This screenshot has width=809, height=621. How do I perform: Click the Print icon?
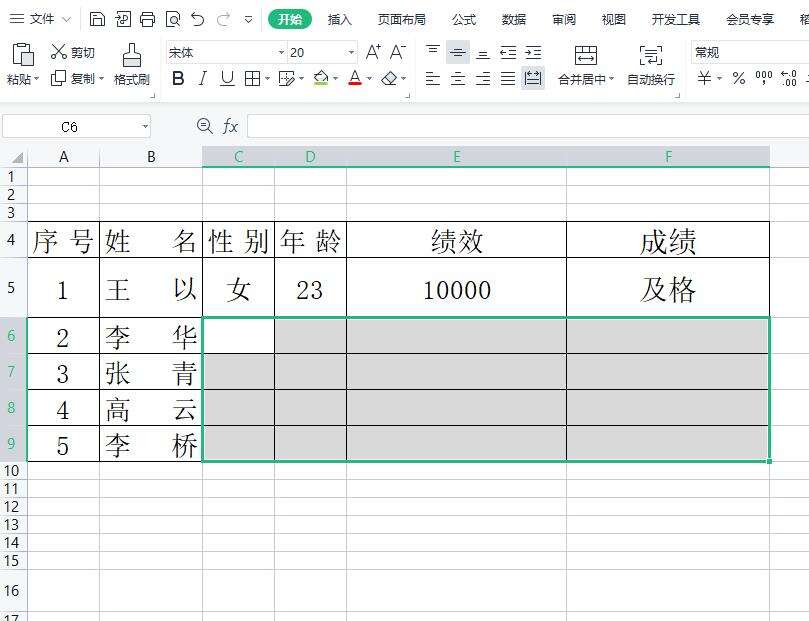pos(147,19)
